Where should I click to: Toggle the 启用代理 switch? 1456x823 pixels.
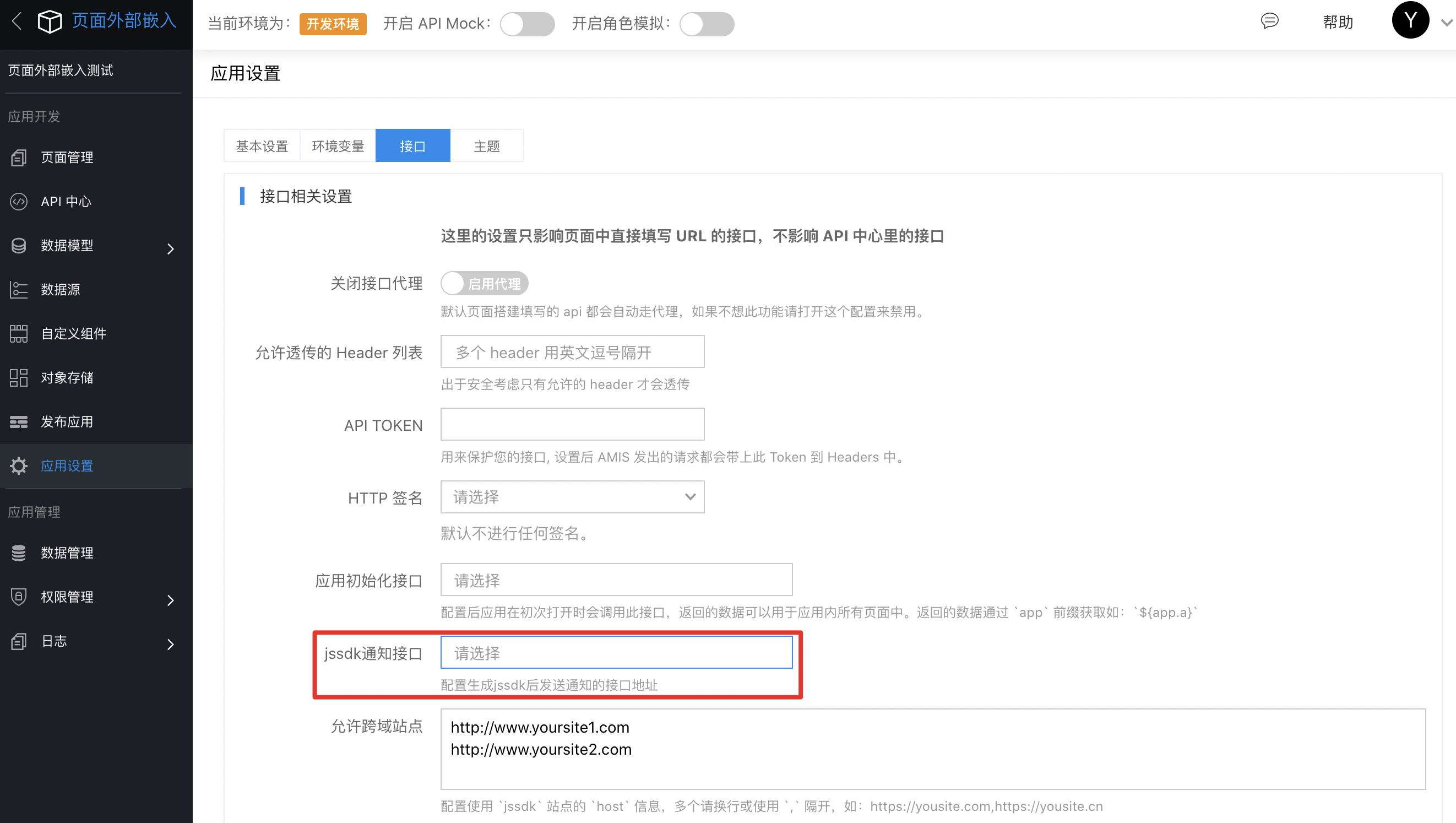(x=485, y=283)
